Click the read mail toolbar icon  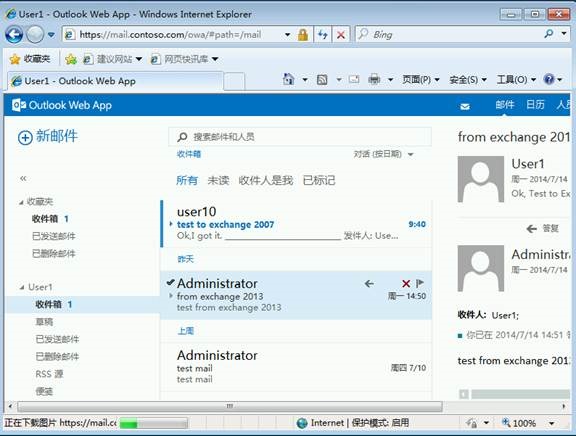(354, 79)
